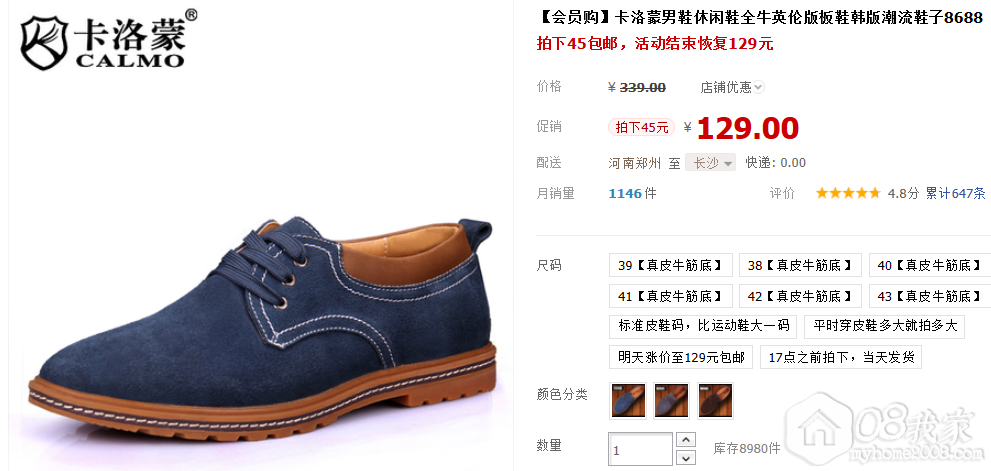
Task: Decrease quantity with the down arrow
Action: coord(686,457)
